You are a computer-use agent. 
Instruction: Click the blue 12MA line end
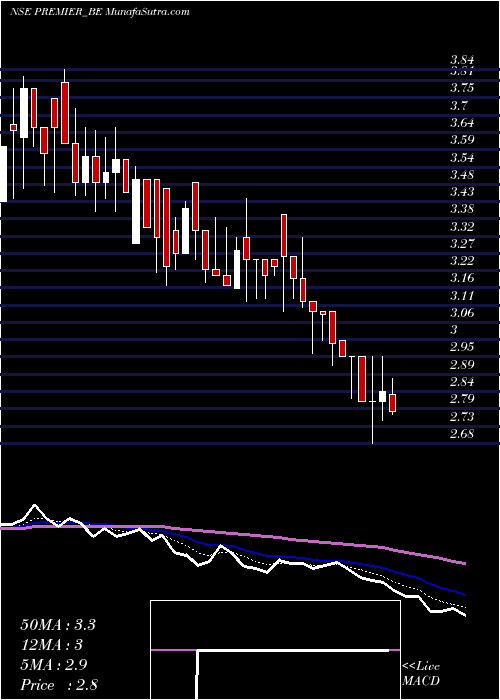pyautogui.click(x=464, y=594)
